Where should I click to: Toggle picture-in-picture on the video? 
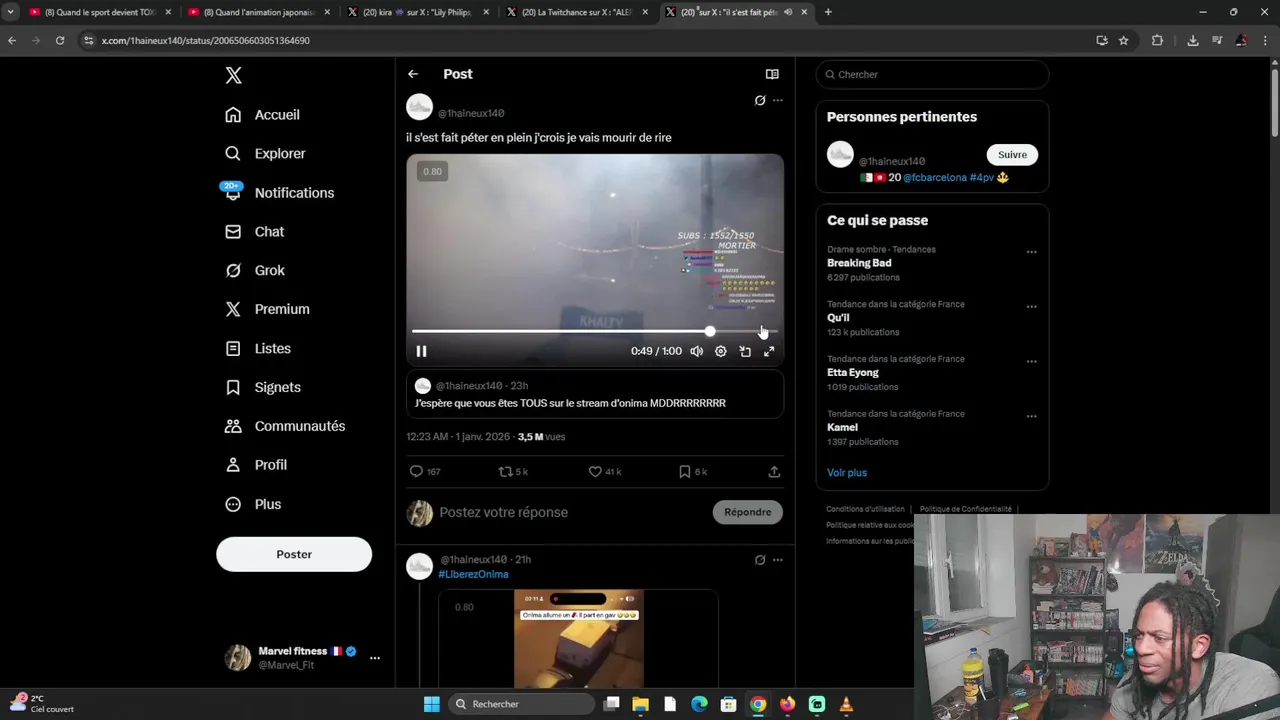coord(745,351)
